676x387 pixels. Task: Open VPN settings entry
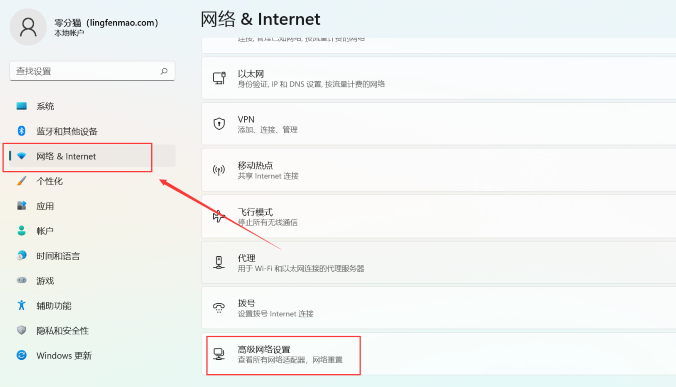click(439, 124)
